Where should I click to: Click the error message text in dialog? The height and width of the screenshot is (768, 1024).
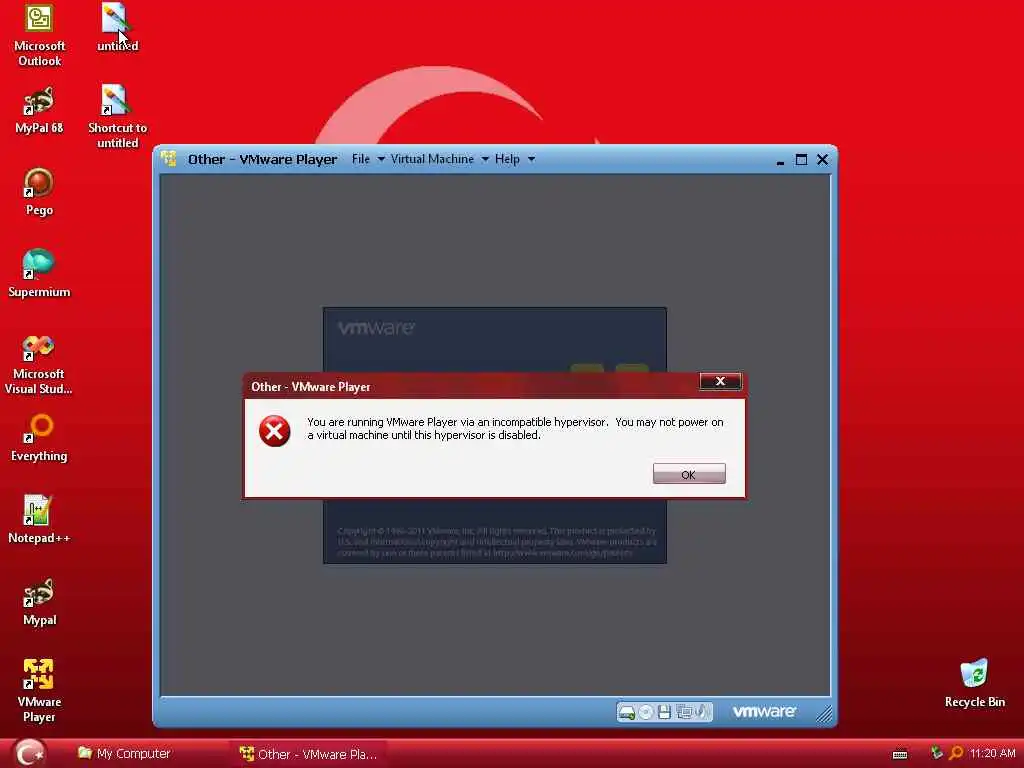pos(515,428)
